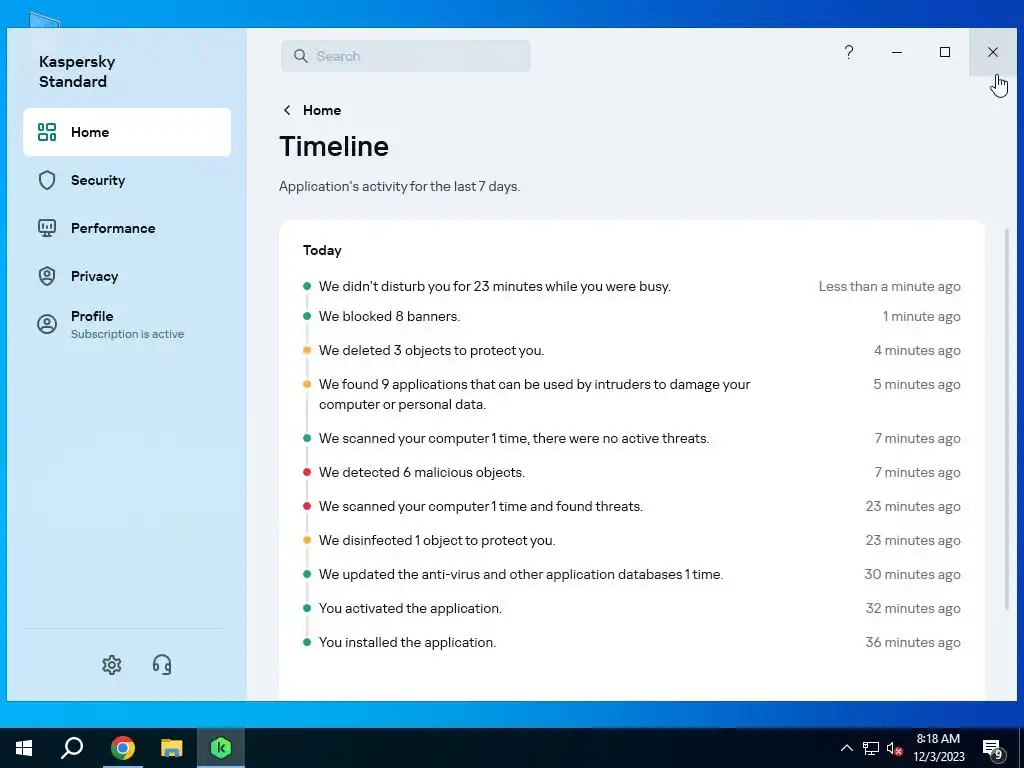Click the '36 minutes ago' timestamp

pos(913,642)
